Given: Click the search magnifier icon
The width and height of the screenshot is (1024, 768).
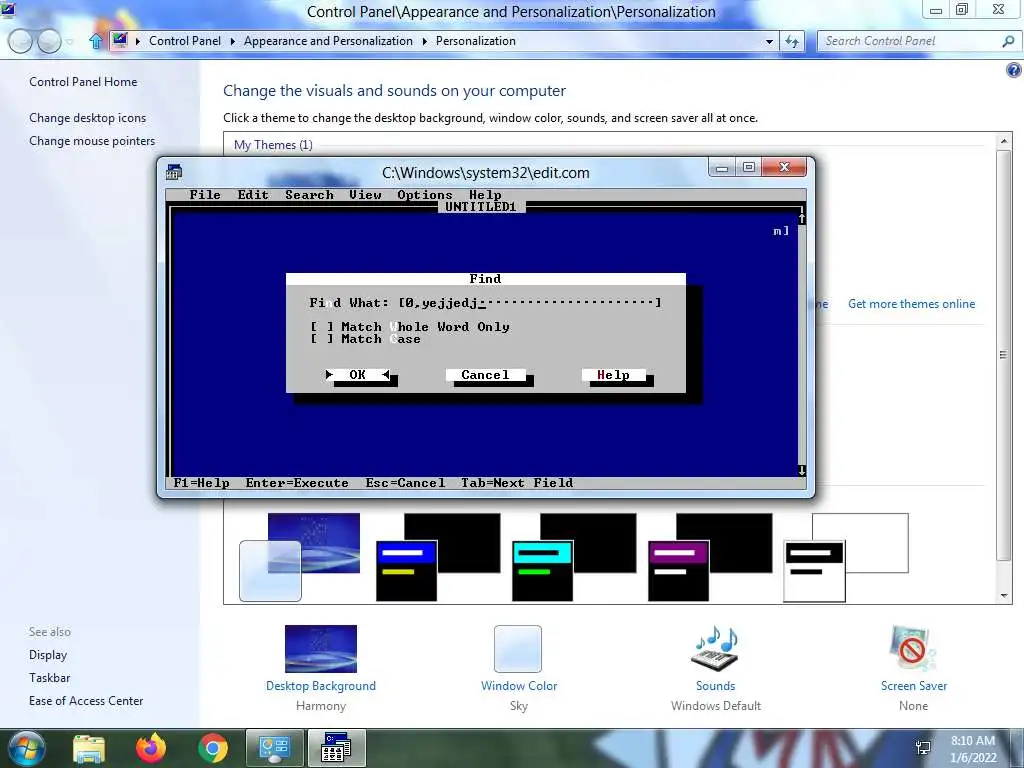Looking at the screenshot, I should point(1008,41).
